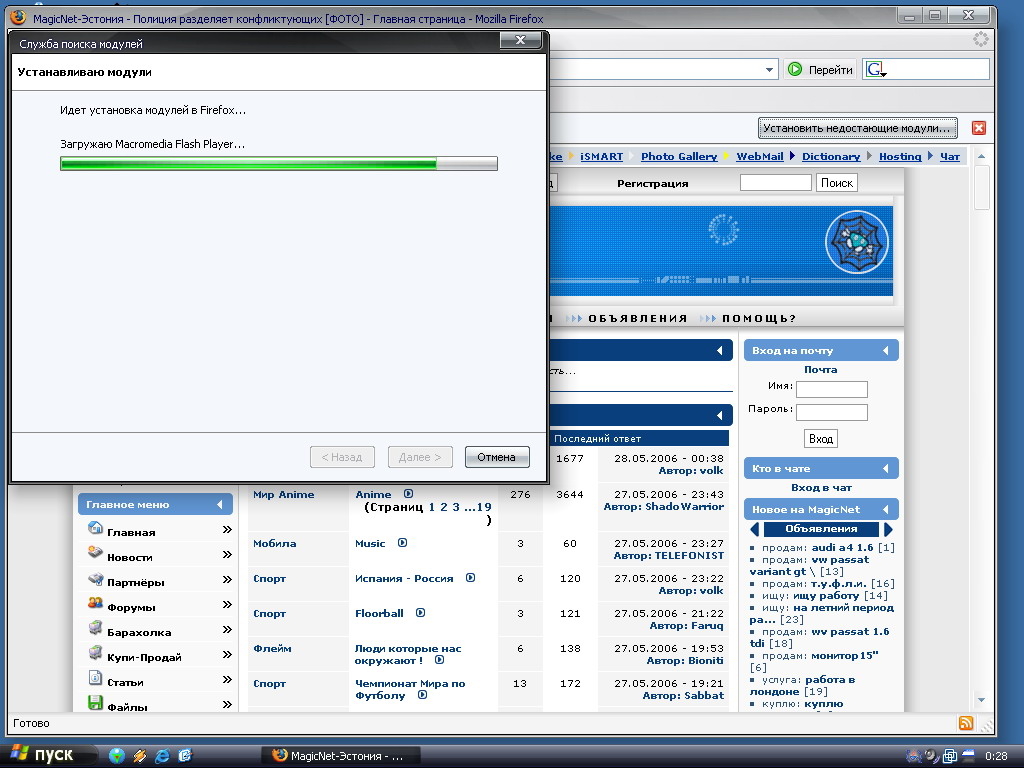Viewport: 1024px width, 768px height.
Task: Click the overlapping squares tray icon
Action: click(x=950, y=756)
